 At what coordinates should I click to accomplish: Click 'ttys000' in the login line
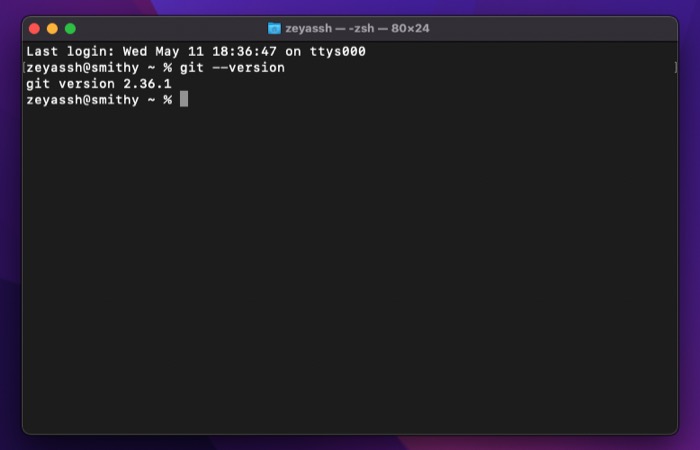point(339,51)
